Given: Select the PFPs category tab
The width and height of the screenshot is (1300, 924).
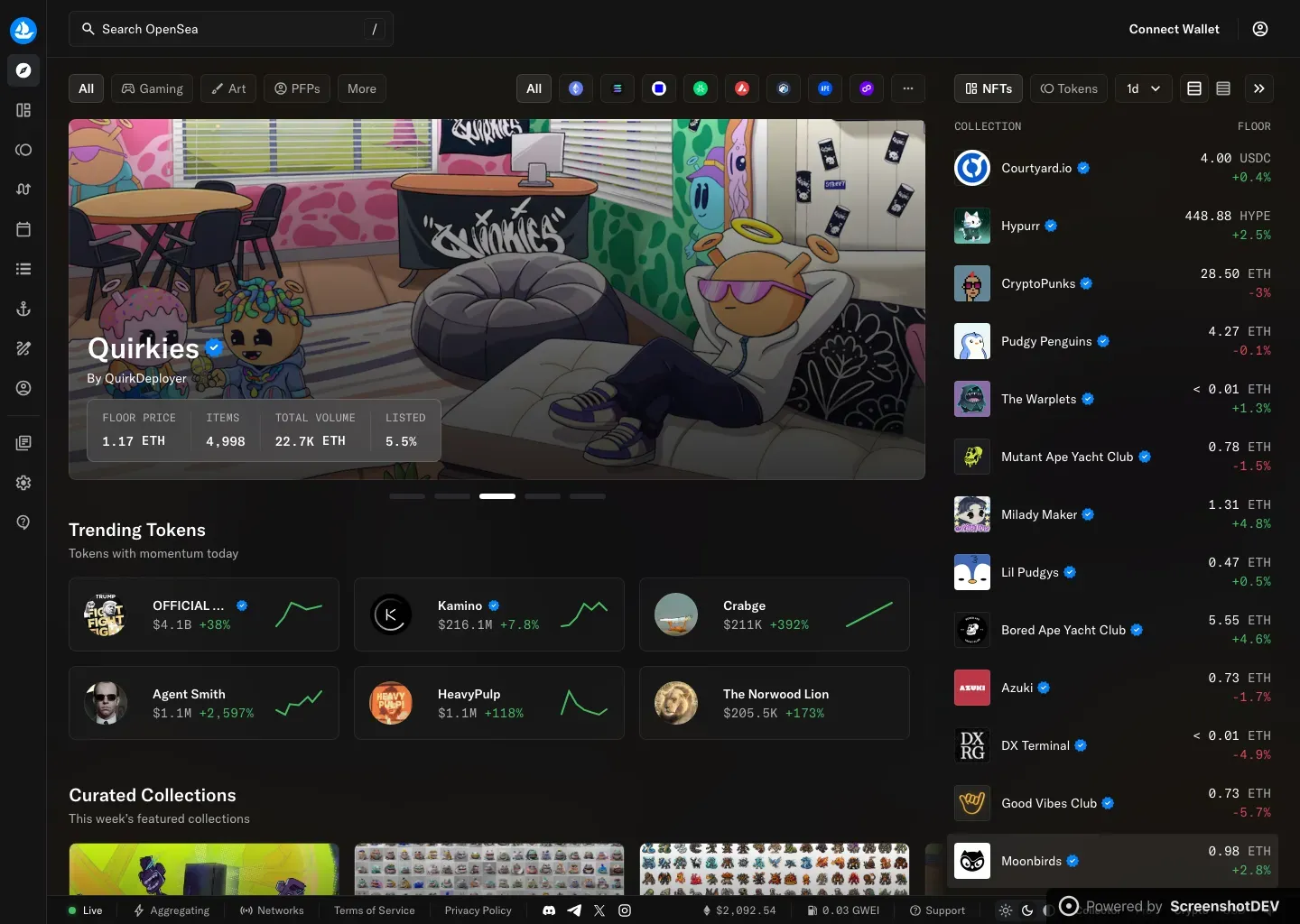Looking at the screenshot, I should [x=297, y=88].
